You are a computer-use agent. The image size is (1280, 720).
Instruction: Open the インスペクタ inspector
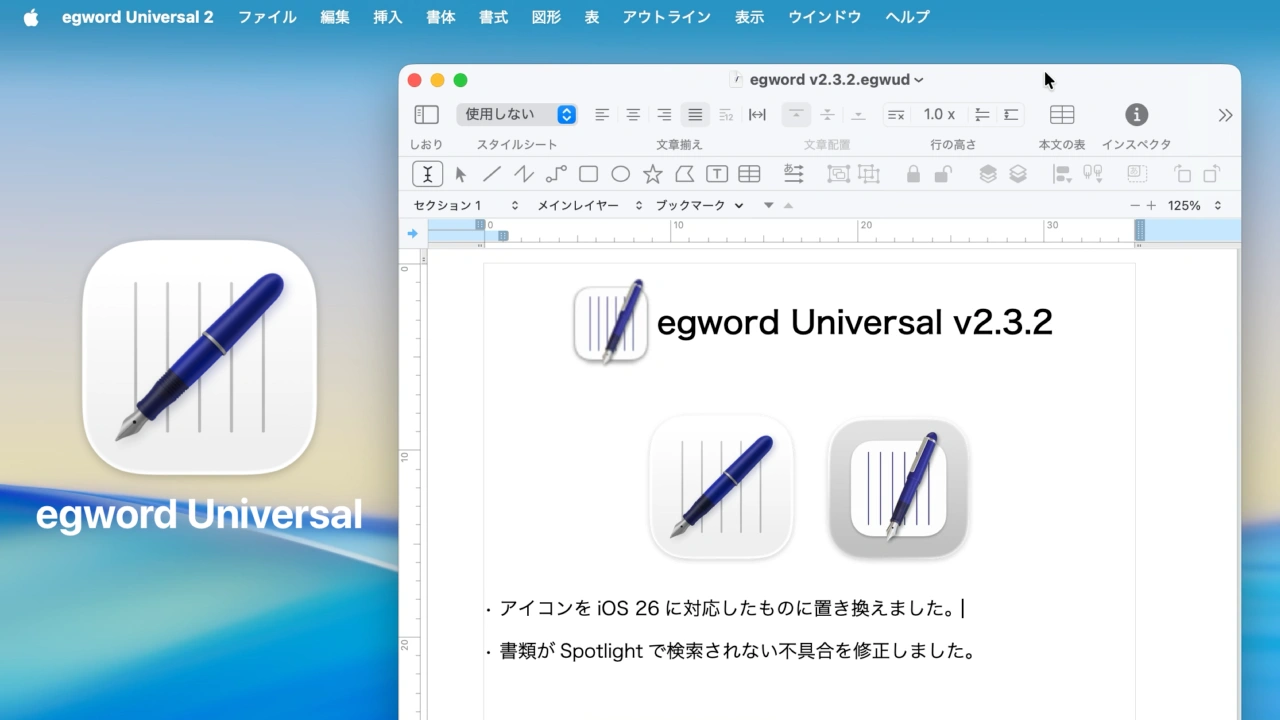pos(1136,115)
